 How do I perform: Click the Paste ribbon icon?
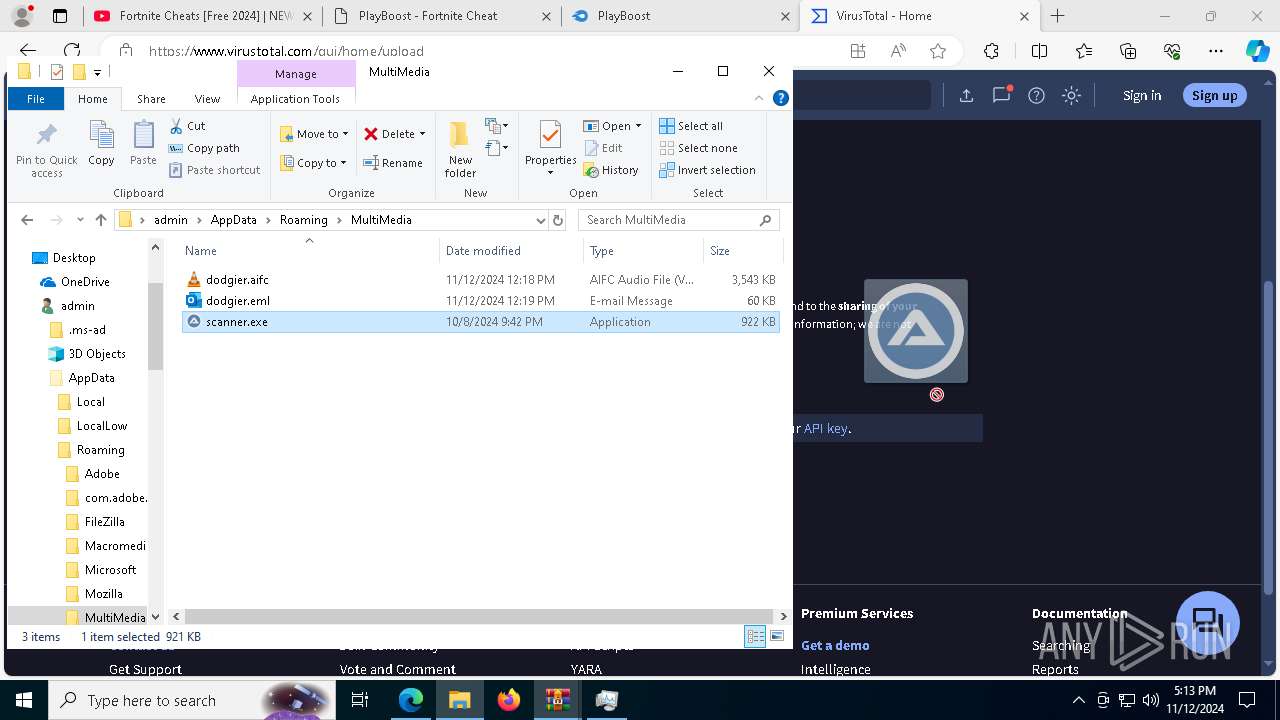(x=143, y=143)
